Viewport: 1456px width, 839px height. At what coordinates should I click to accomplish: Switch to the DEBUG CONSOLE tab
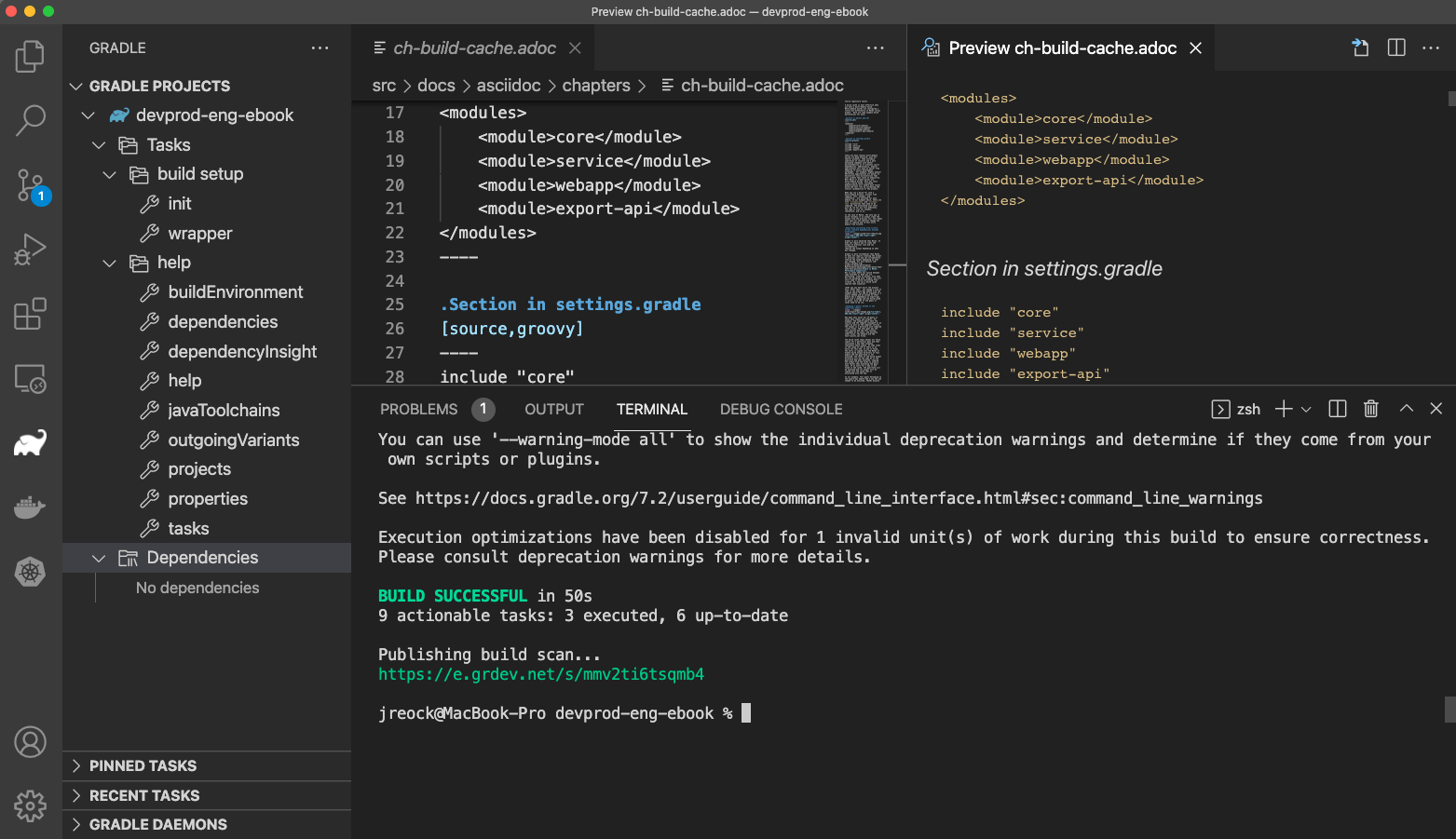pyautogui.click(x=781, y=409)
